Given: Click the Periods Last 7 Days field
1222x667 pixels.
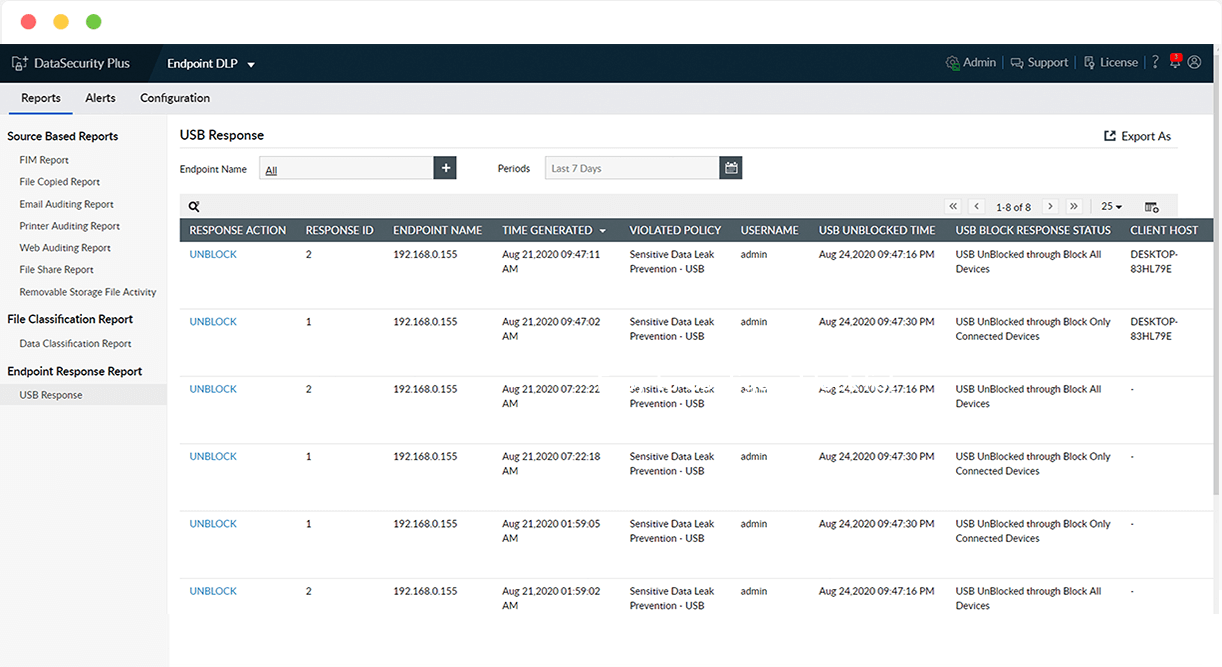Looking at the screenshot, I should click(x=632, y=168).
